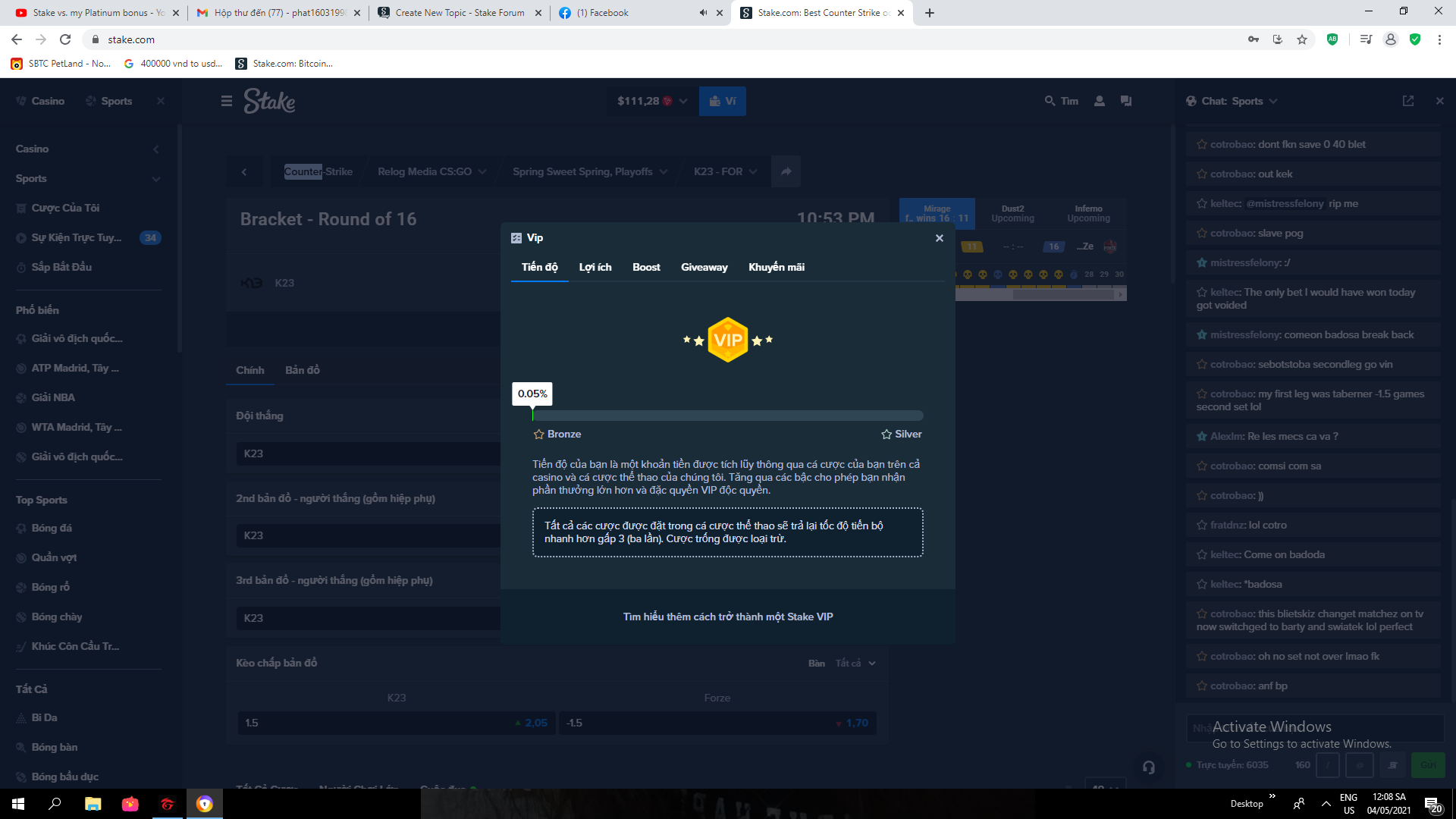The width and height of the screenshot is (1456, 819).
Task: Click the Bronze star icon
Action: pyautogui.click(x=539, y=435)
